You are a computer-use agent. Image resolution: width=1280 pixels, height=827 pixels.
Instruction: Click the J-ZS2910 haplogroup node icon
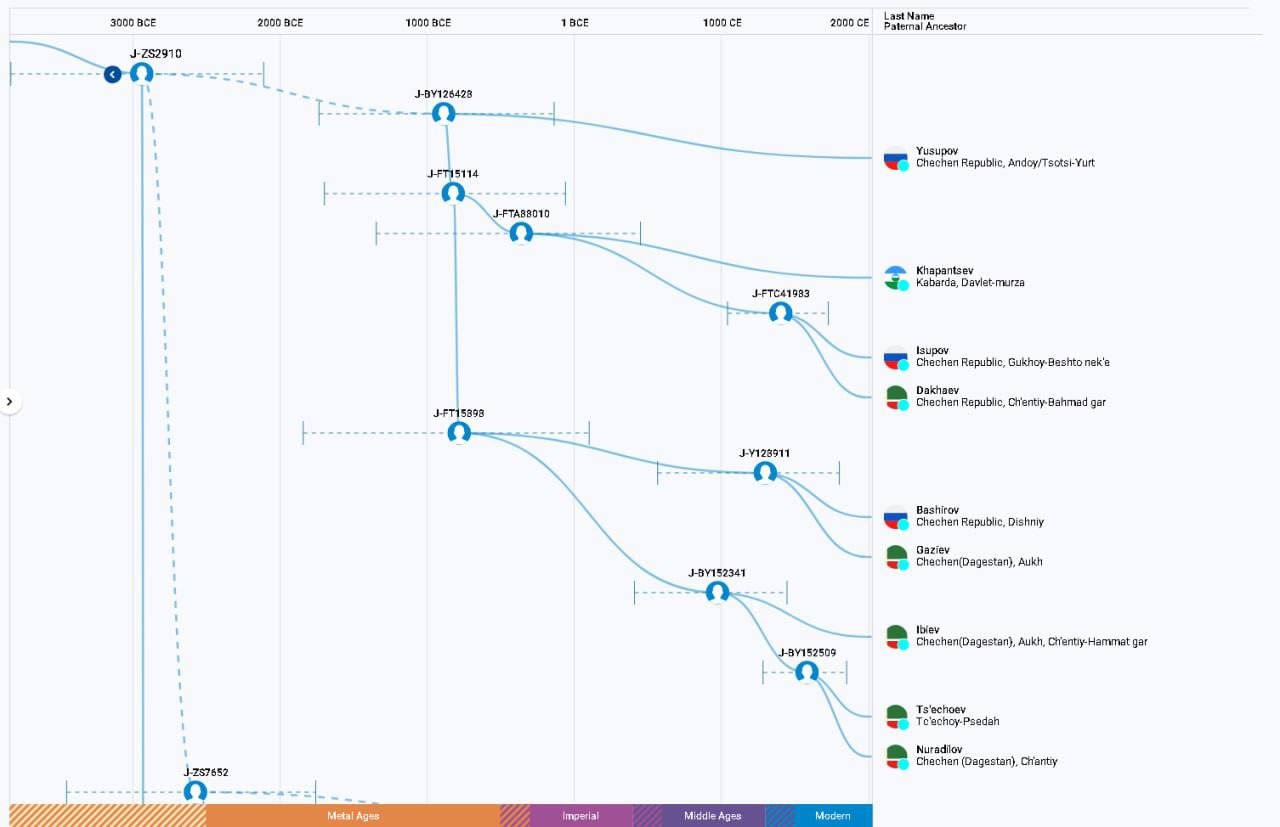point(142,73)
